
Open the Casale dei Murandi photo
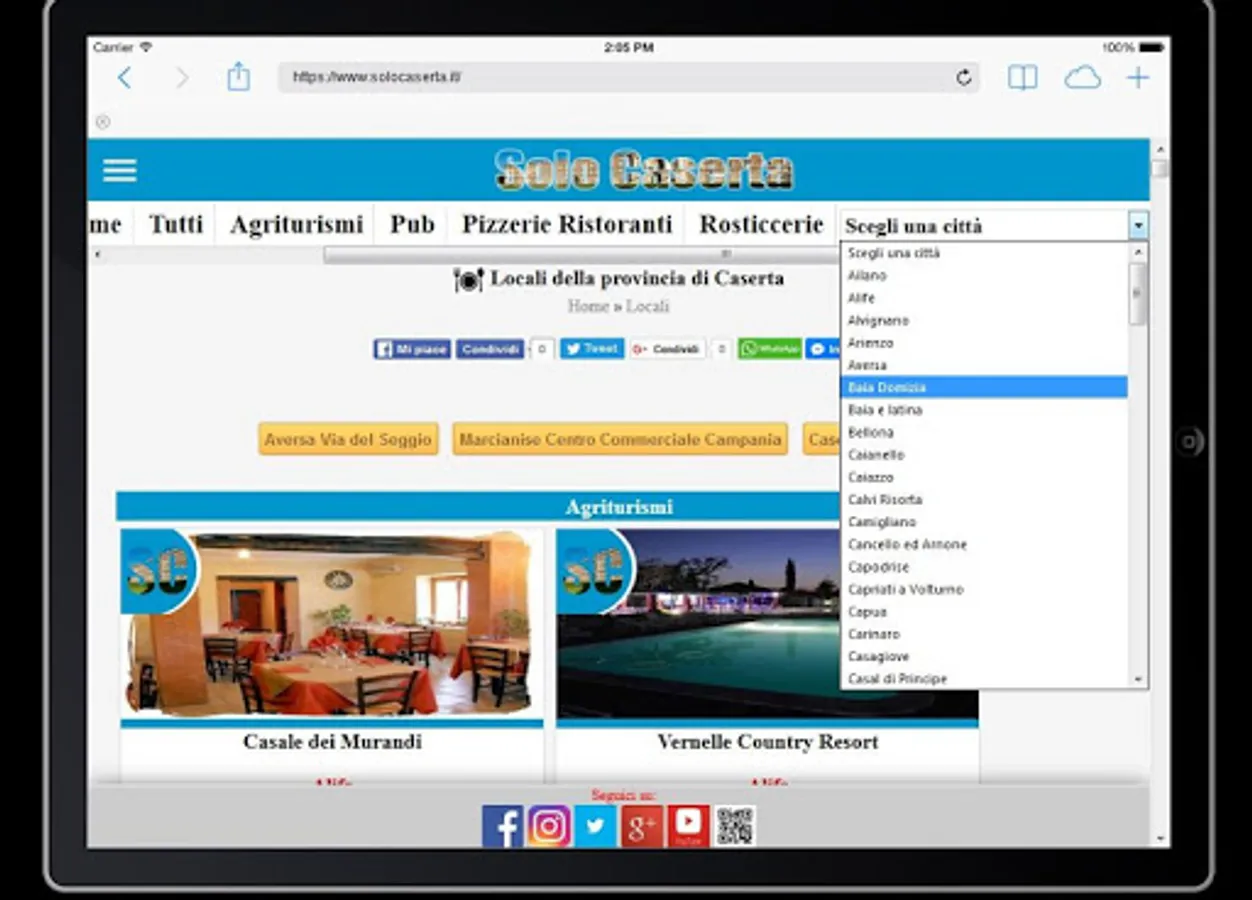tap(331, 624)
